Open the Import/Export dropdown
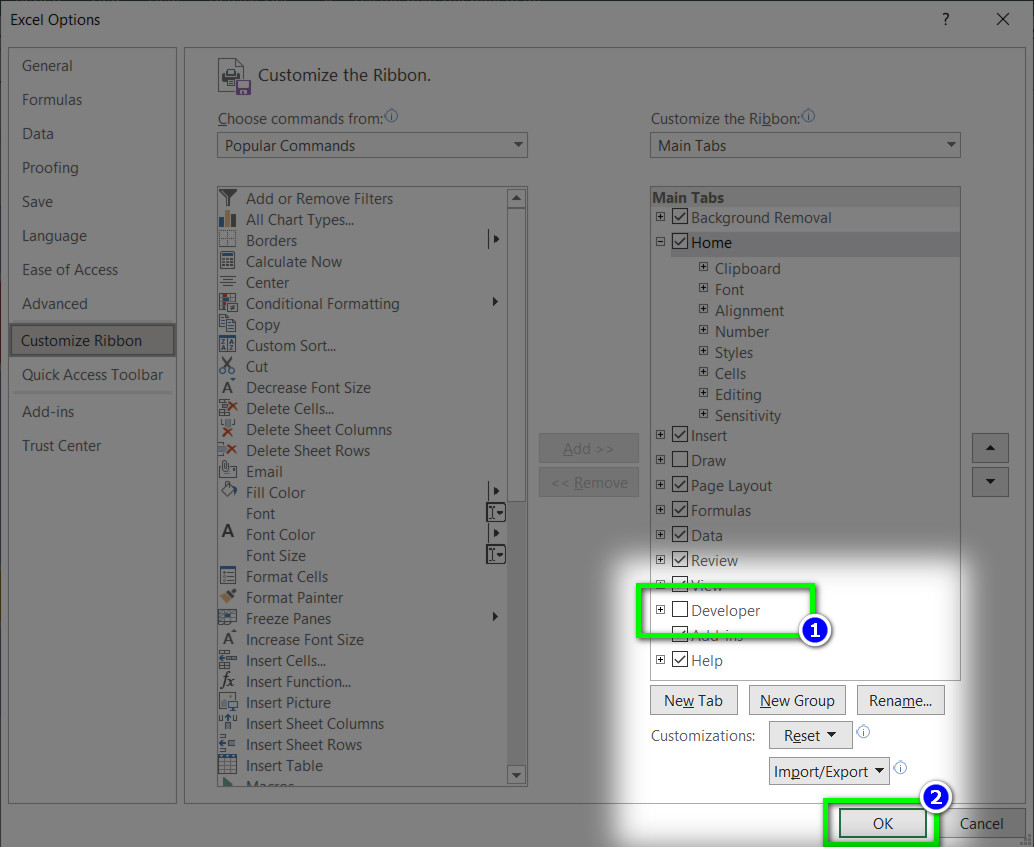 [829, 771]
